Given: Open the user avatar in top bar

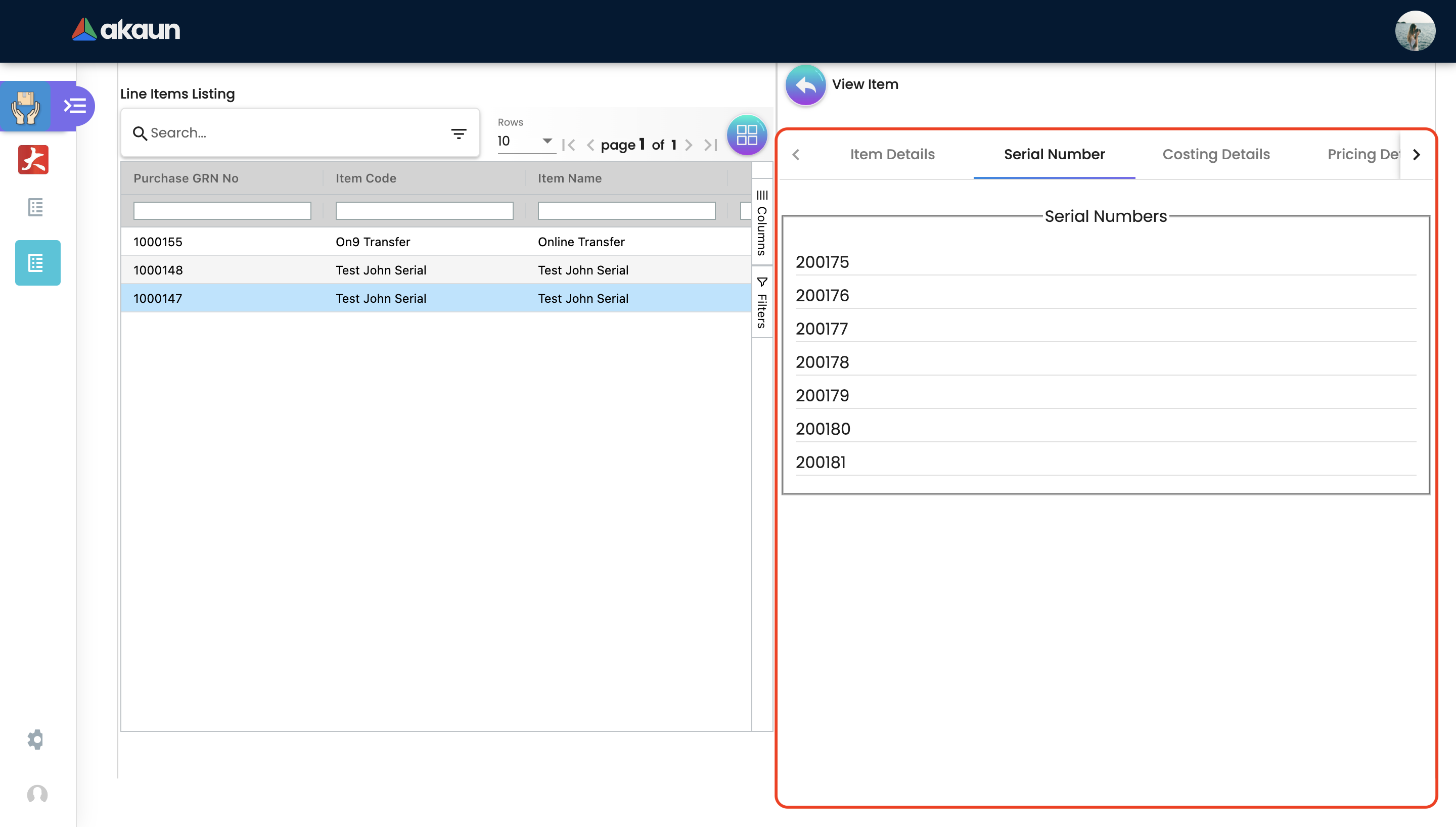Looking at the screenshot, I should [x=1415, y=31].
